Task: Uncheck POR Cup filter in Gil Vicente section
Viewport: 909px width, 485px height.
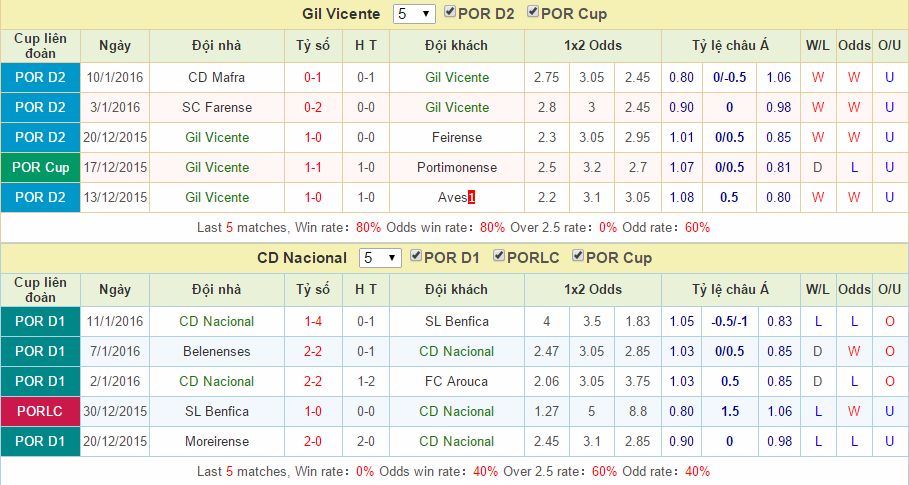Action: 533,13
